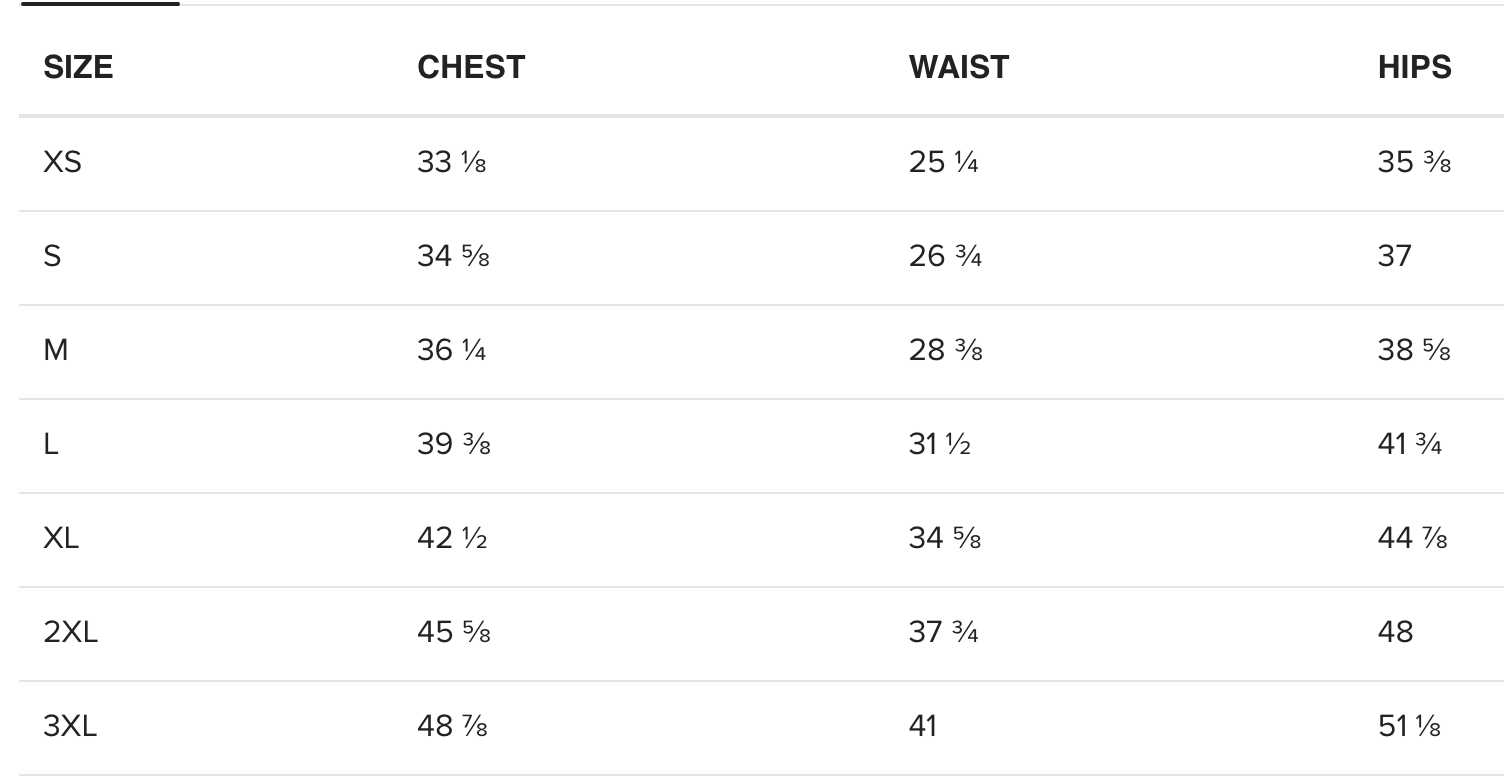Click the CHEST column header
Screen dimensions: 1504x784
471,67
